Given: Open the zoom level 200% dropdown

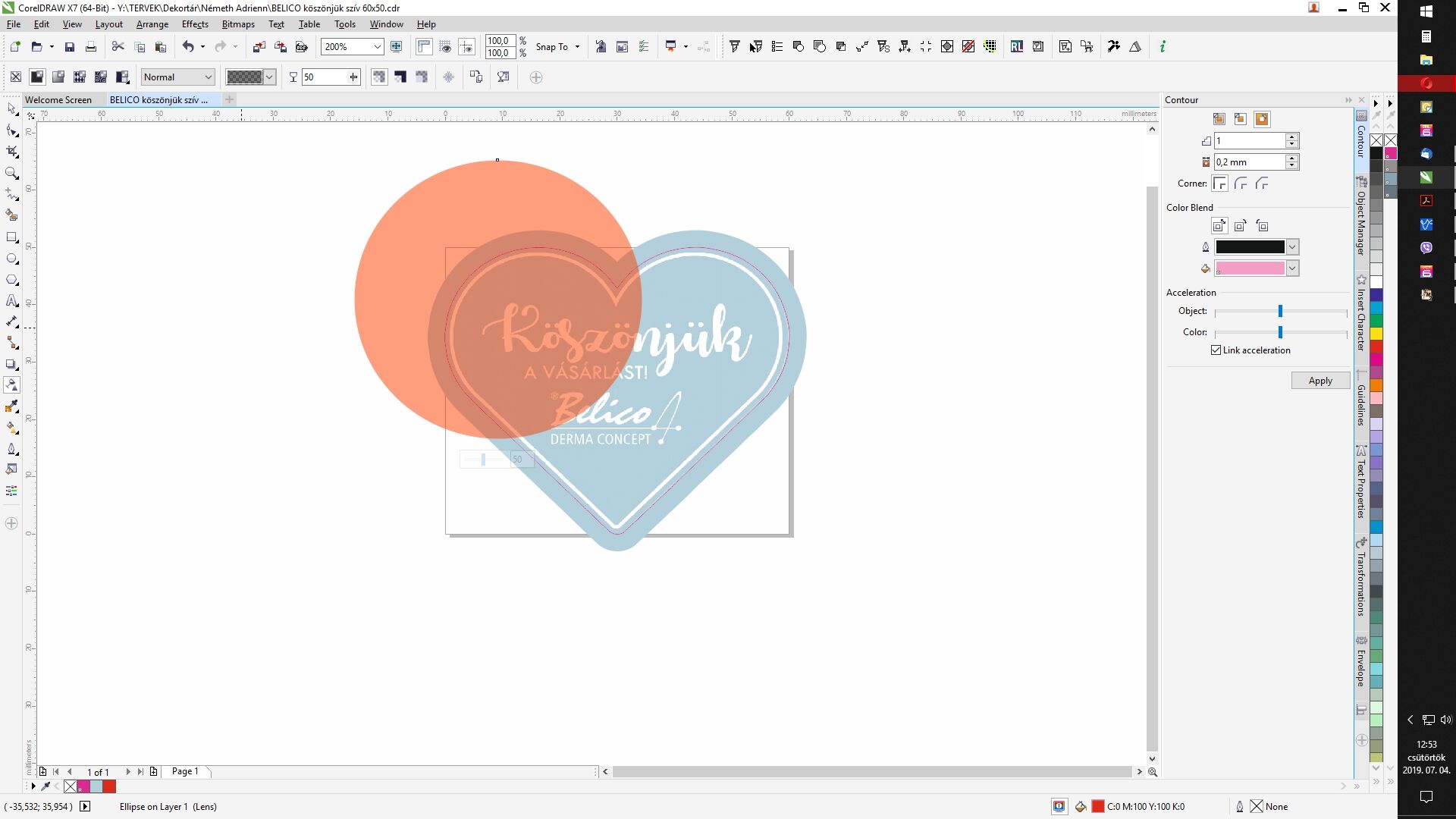Looking at the screenshot, I should tap(377, 47).
